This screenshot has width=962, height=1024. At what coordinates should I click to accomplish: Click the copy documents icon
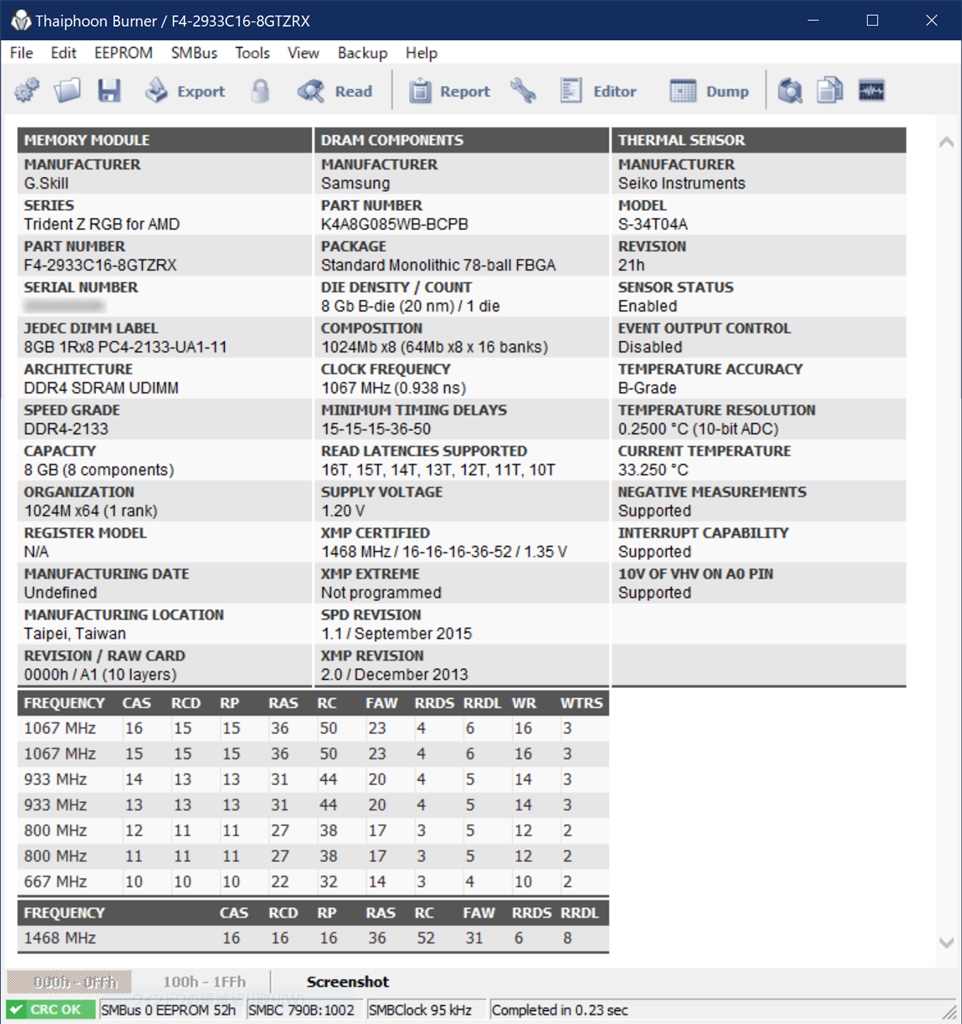(830, 91)
